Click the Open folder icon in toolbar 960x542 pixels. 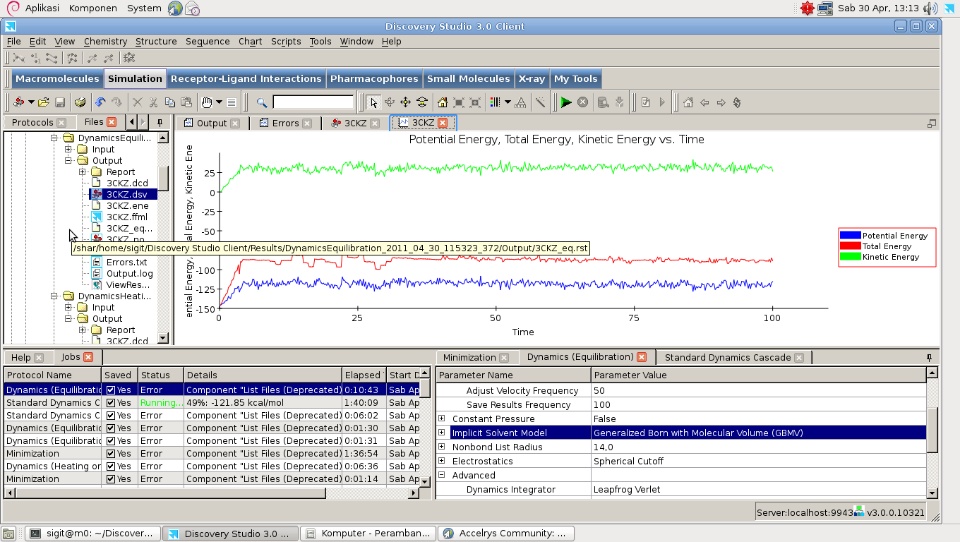[x=44, y=102]
